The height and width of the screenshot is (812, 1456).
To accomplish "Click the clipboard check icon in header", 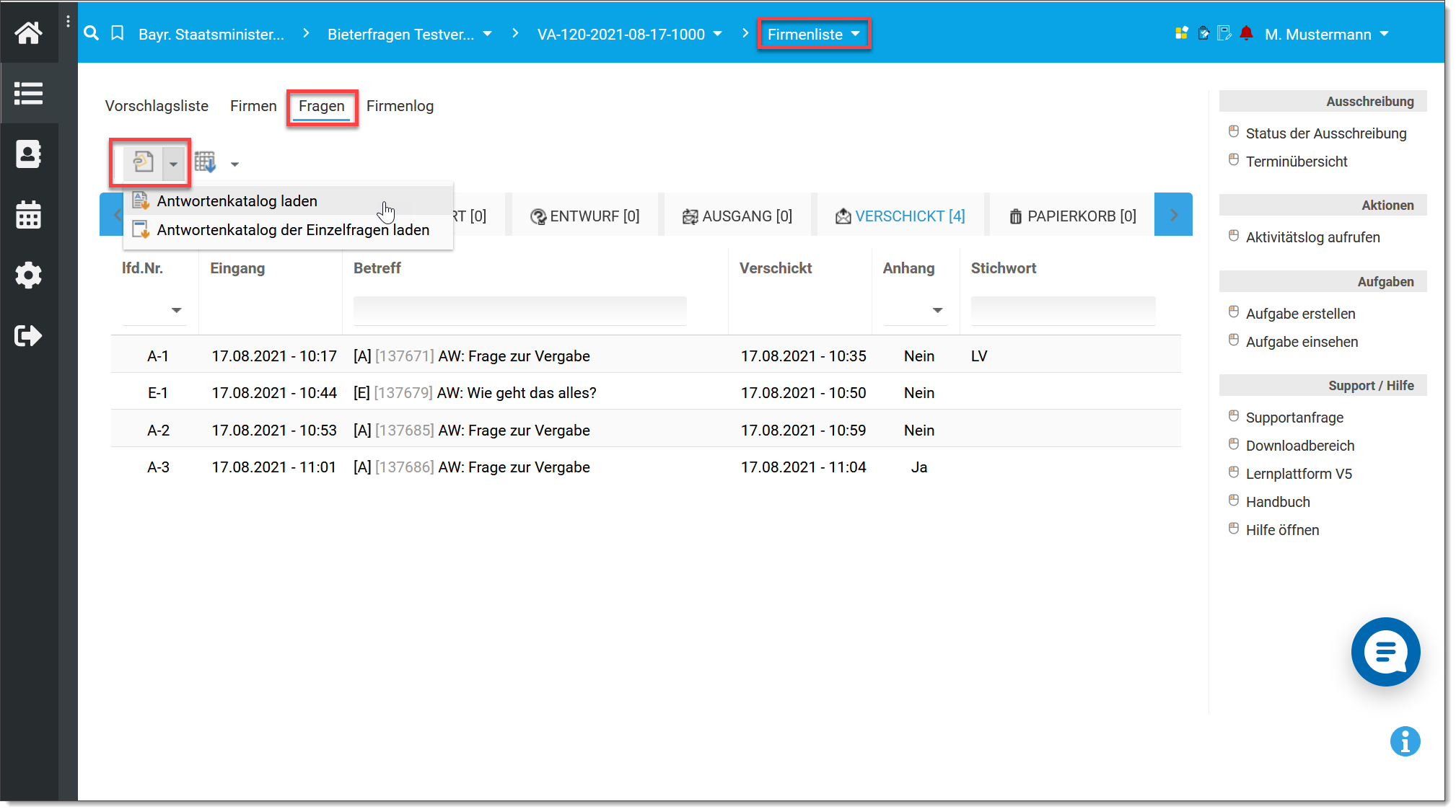I will (1203, 33).
